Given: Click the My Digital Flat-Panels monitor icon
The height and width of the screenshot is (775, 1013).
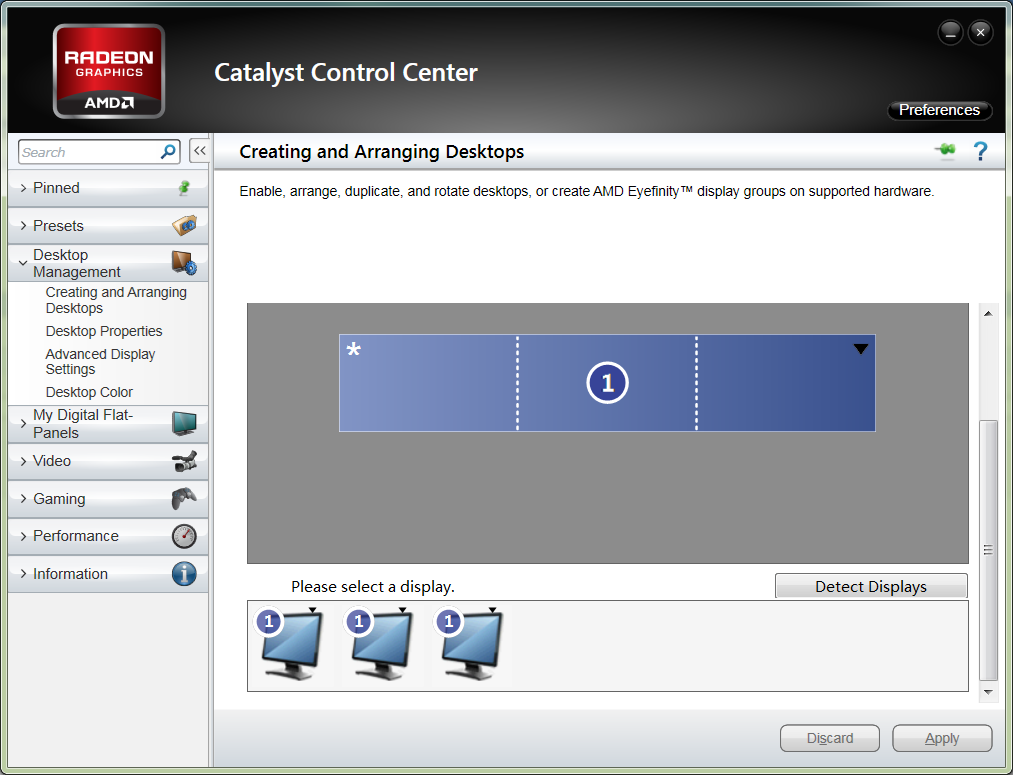Looking at the screenshot, I should 184,424.
